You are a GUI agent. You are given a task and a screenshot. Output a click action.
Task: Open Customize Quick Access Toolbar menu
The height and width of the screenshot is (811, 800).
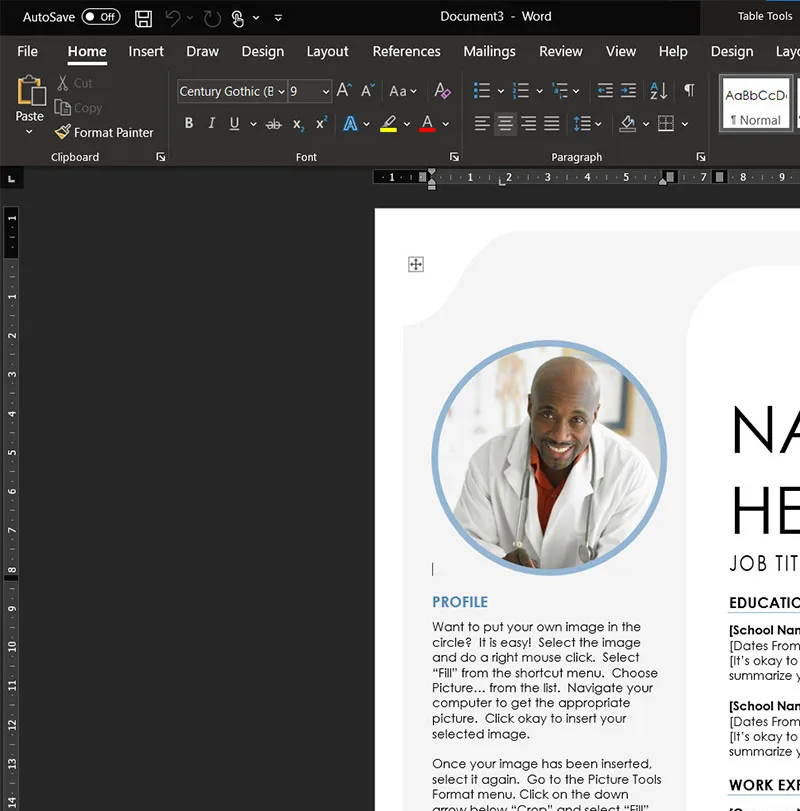tap(278, 18)
